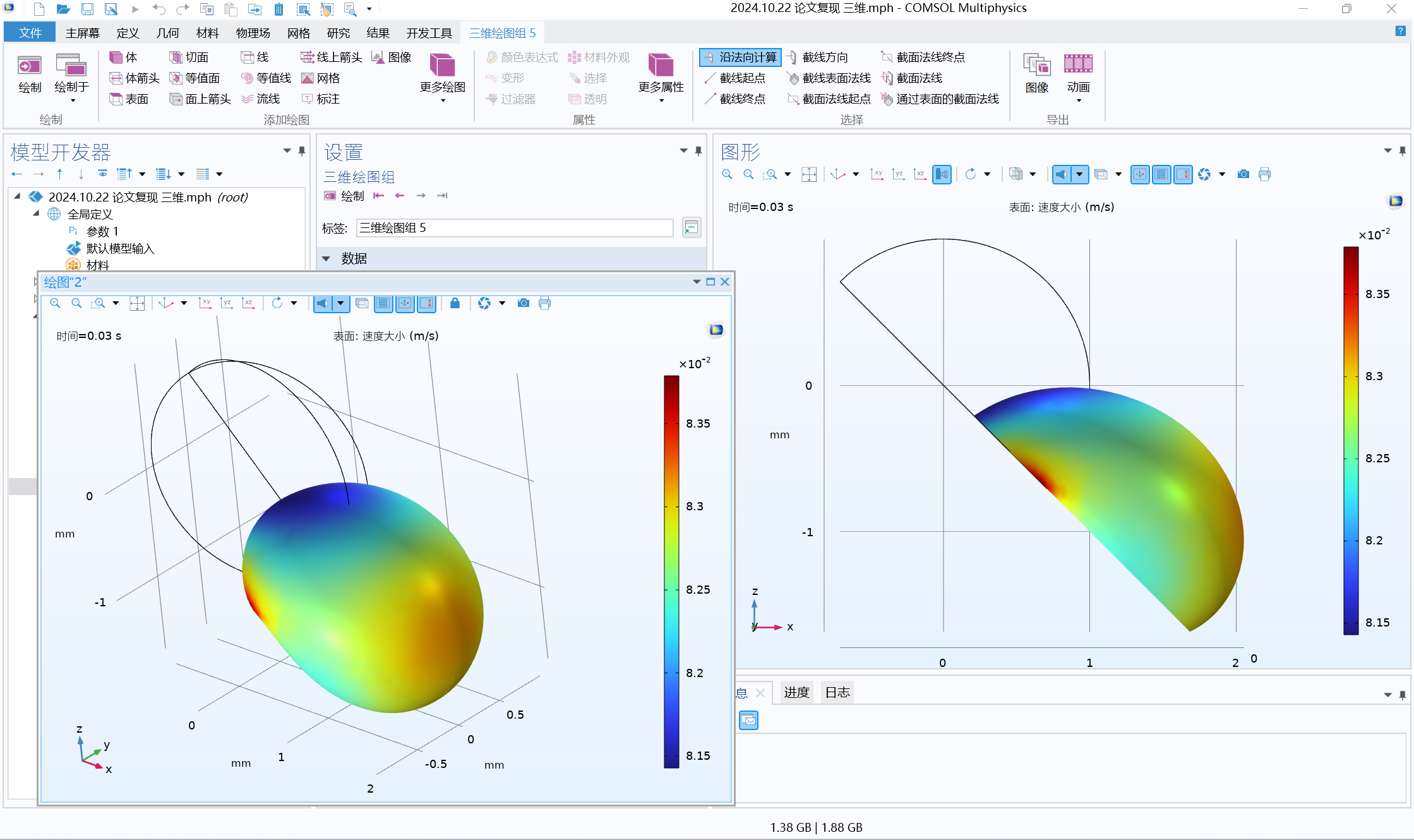The height and width of the screenshot is (840, 1414).
Task: Open the 文件 file menu
Action: [x=30, y=33]
